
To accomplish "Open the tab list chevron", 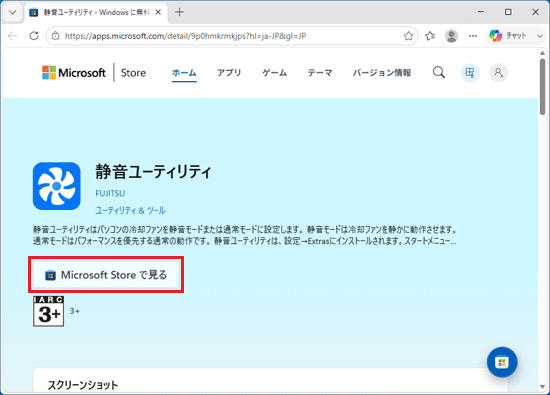I will [x=13, y=12].
